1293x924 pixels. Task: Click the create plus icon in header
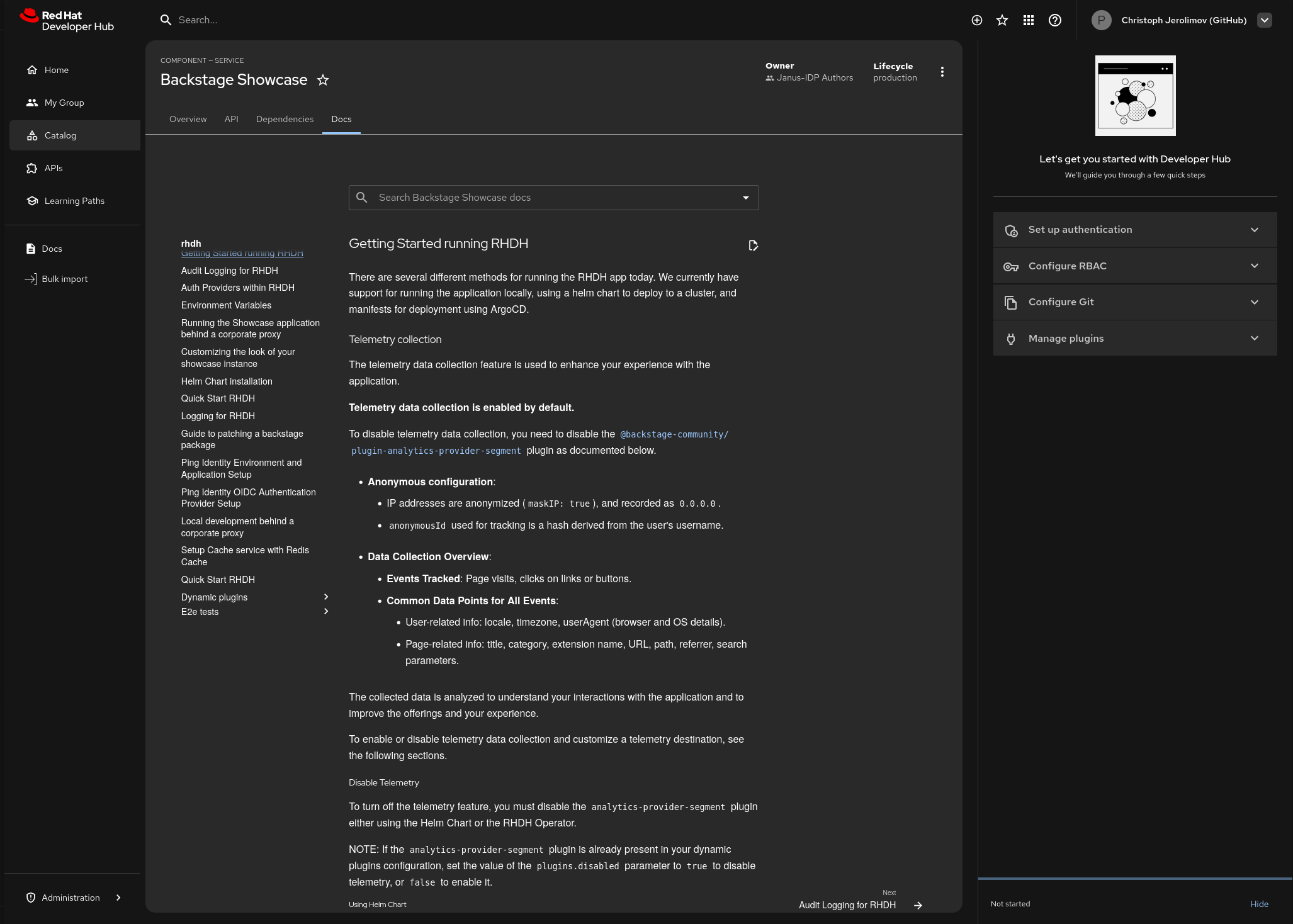tap(976, 20)
